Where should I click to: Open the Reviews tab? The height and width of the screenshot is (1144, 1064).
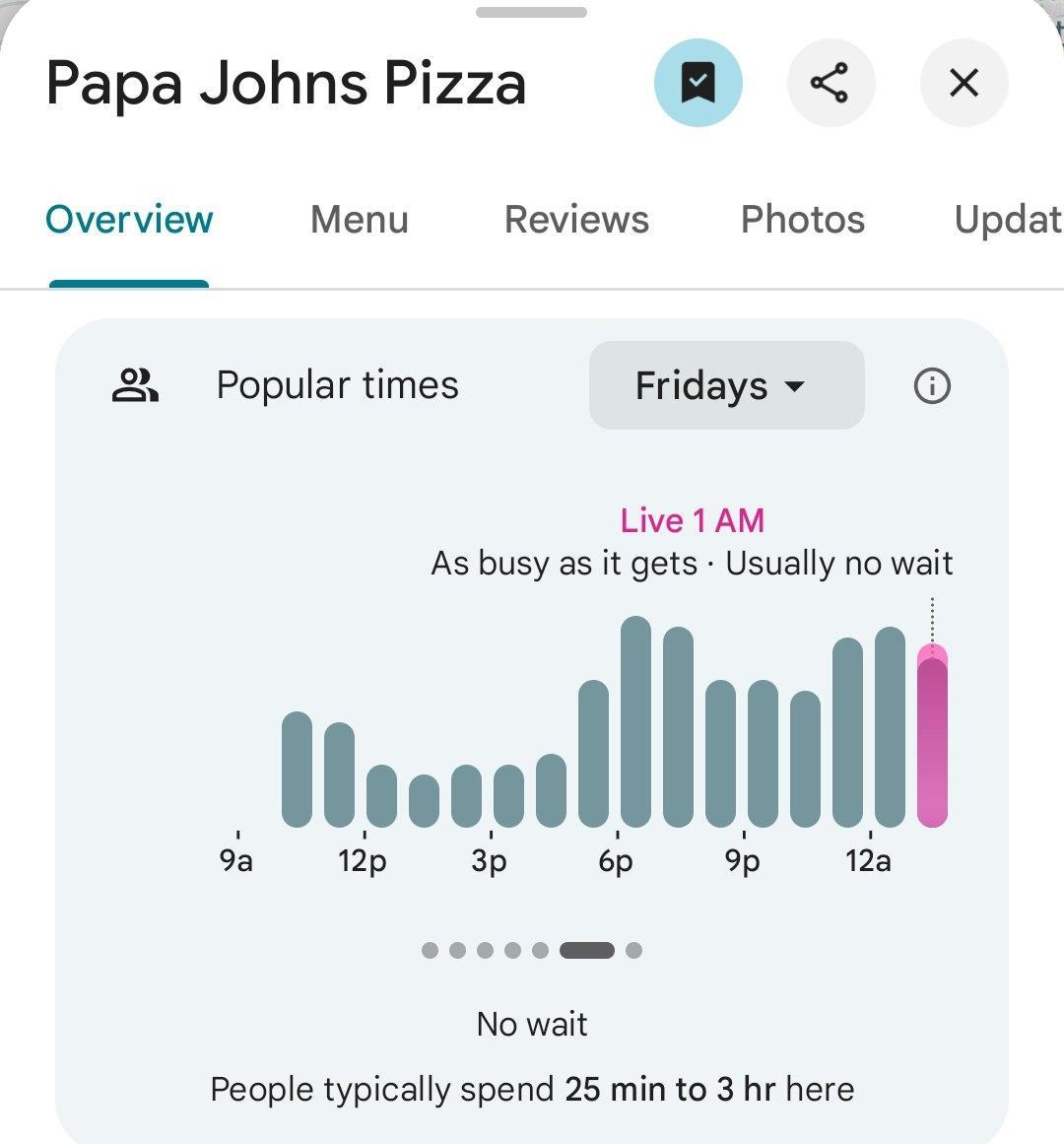[x=576, y=220]
